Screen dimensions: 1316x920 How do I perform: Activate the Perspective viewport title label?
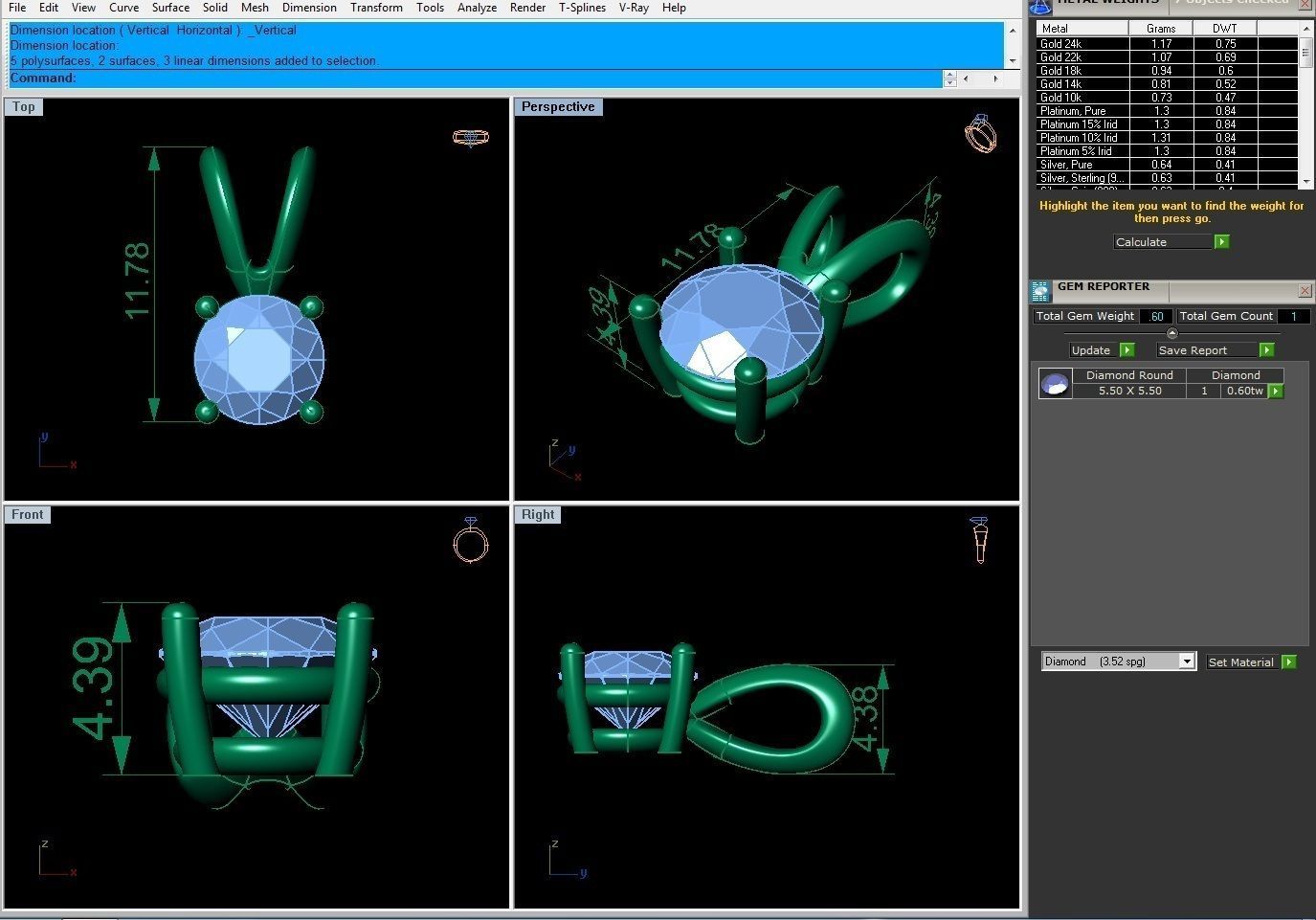click(x=557, y=107)
